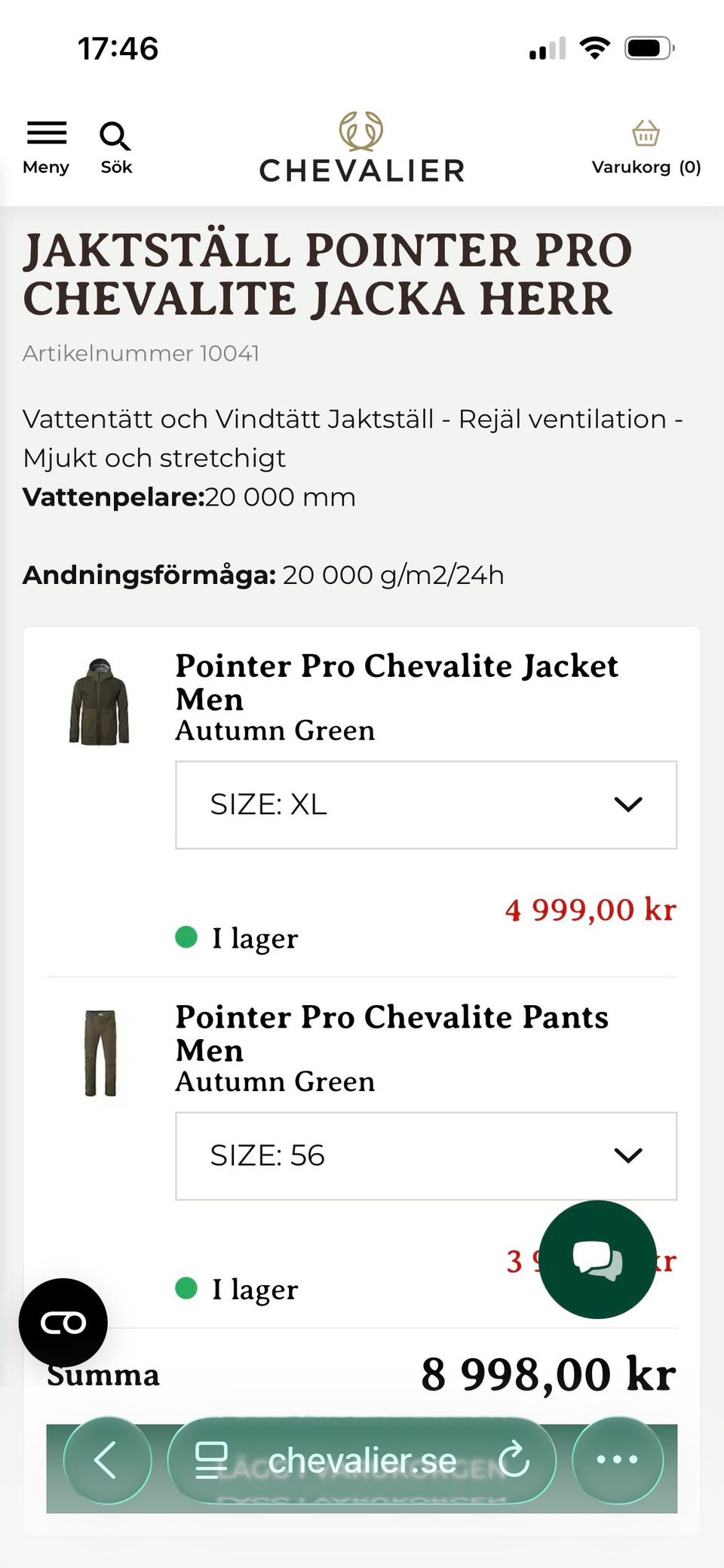Open the SIZE: XL jacket dropdown
This screenshot has width=724, height=1568.
coord(425,804)
